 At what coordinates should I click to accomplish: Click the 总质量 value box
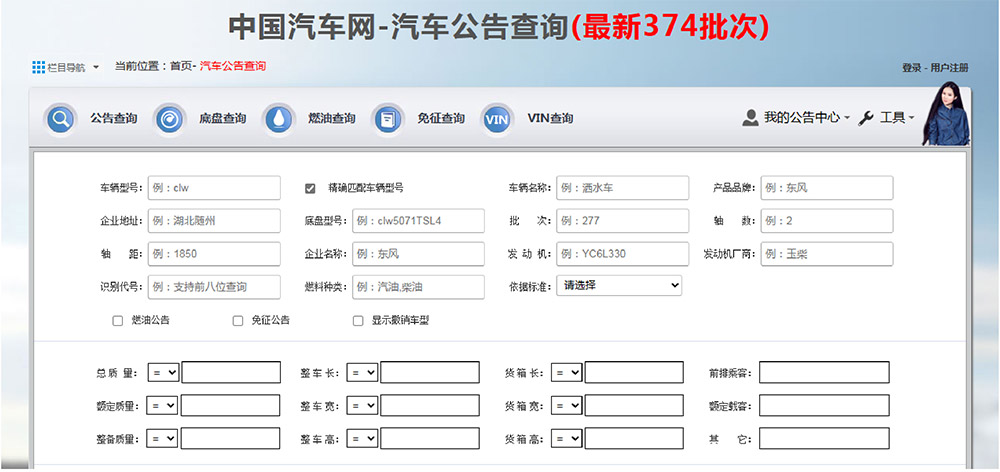(x=231, y=372)
